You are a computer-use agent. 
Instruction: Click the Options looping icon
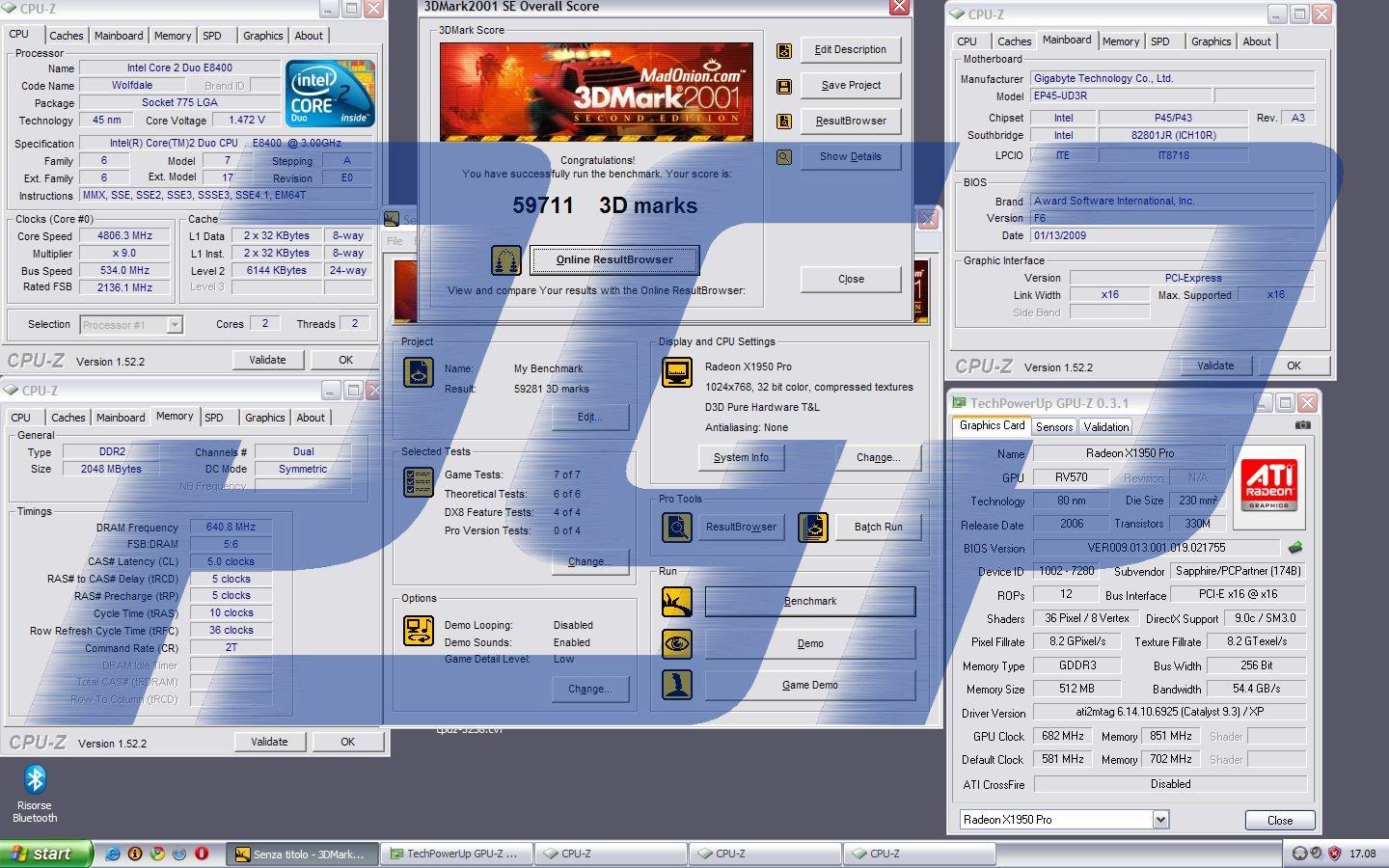pyautogui.click(x=419, y=631)
